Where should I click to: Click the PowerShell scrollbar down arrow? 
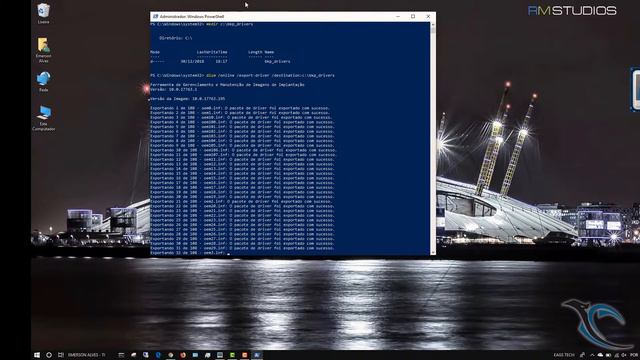pyautogui.click(x=433, y=253)
